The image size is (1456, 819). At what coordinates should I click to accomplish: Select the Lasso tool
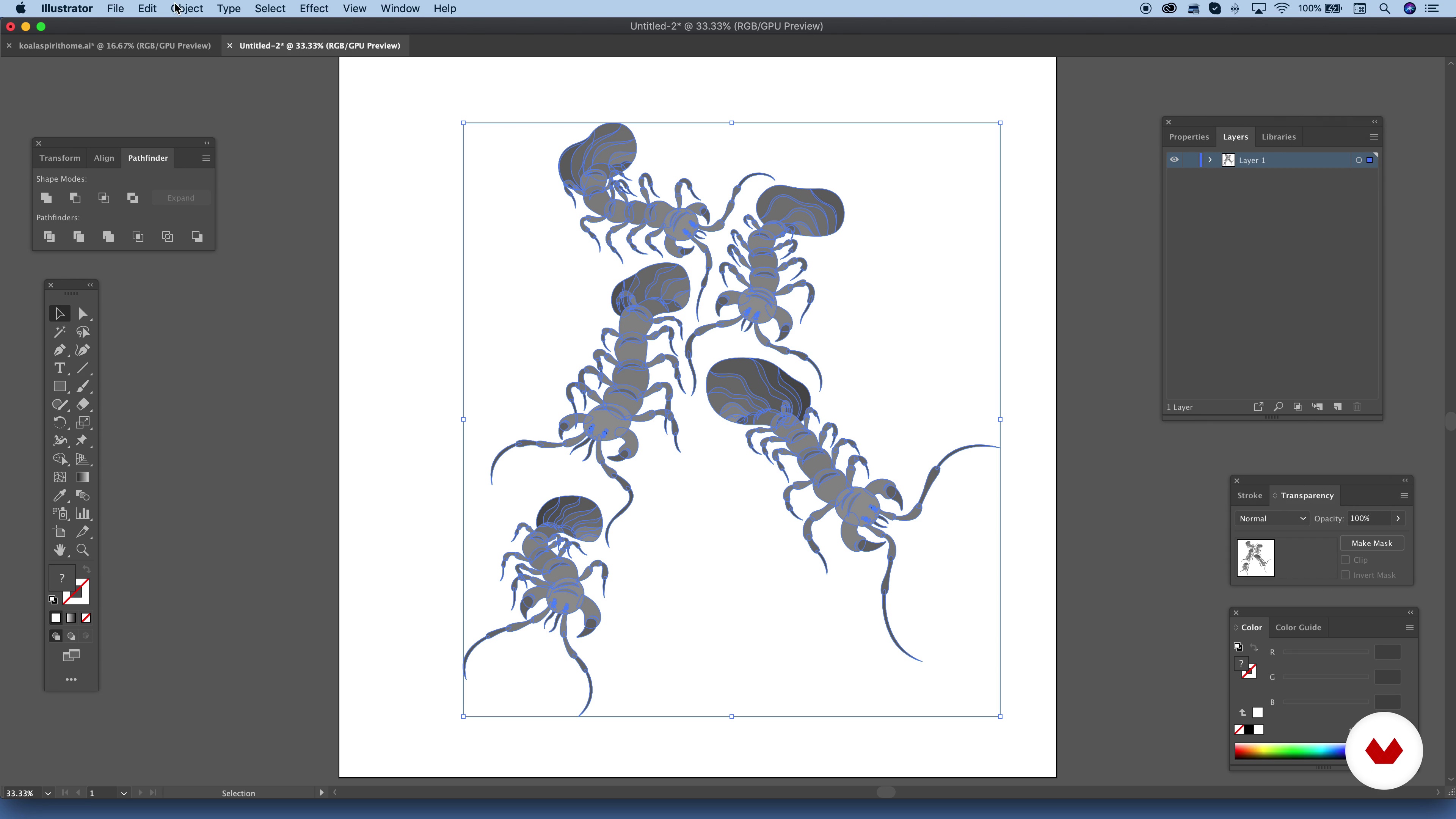[83, 332]
